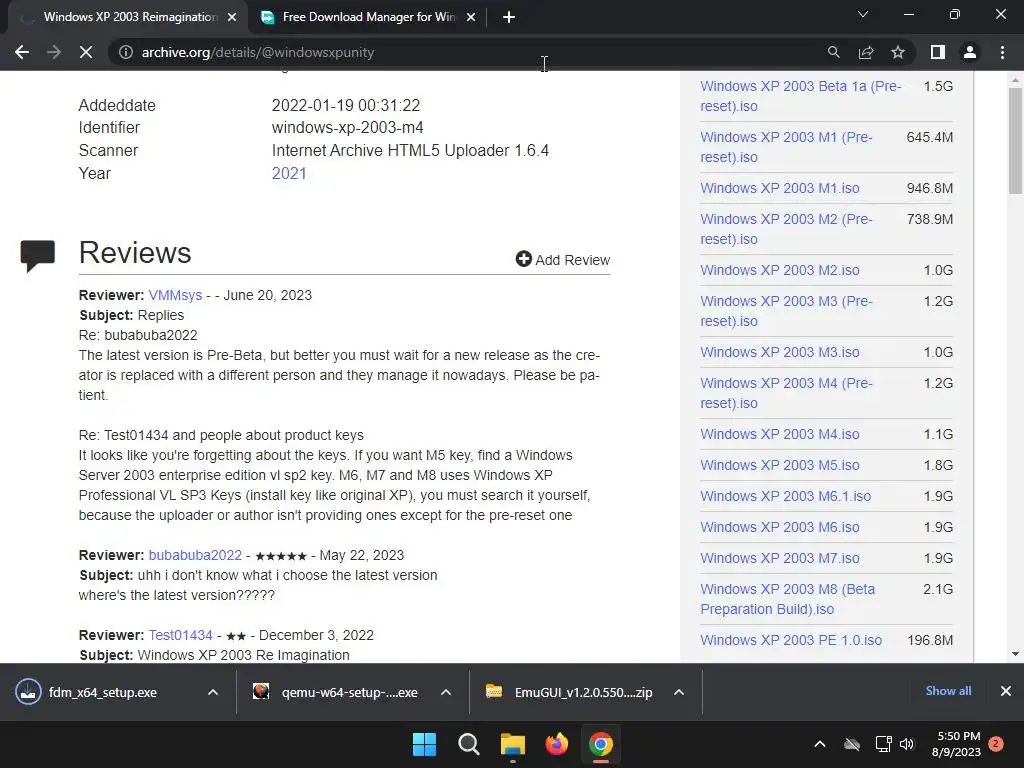Open File Explorer from taskbar
The width and height of the screenshot is (1024, 768).
pyautogui.click(x=513, y=744)
